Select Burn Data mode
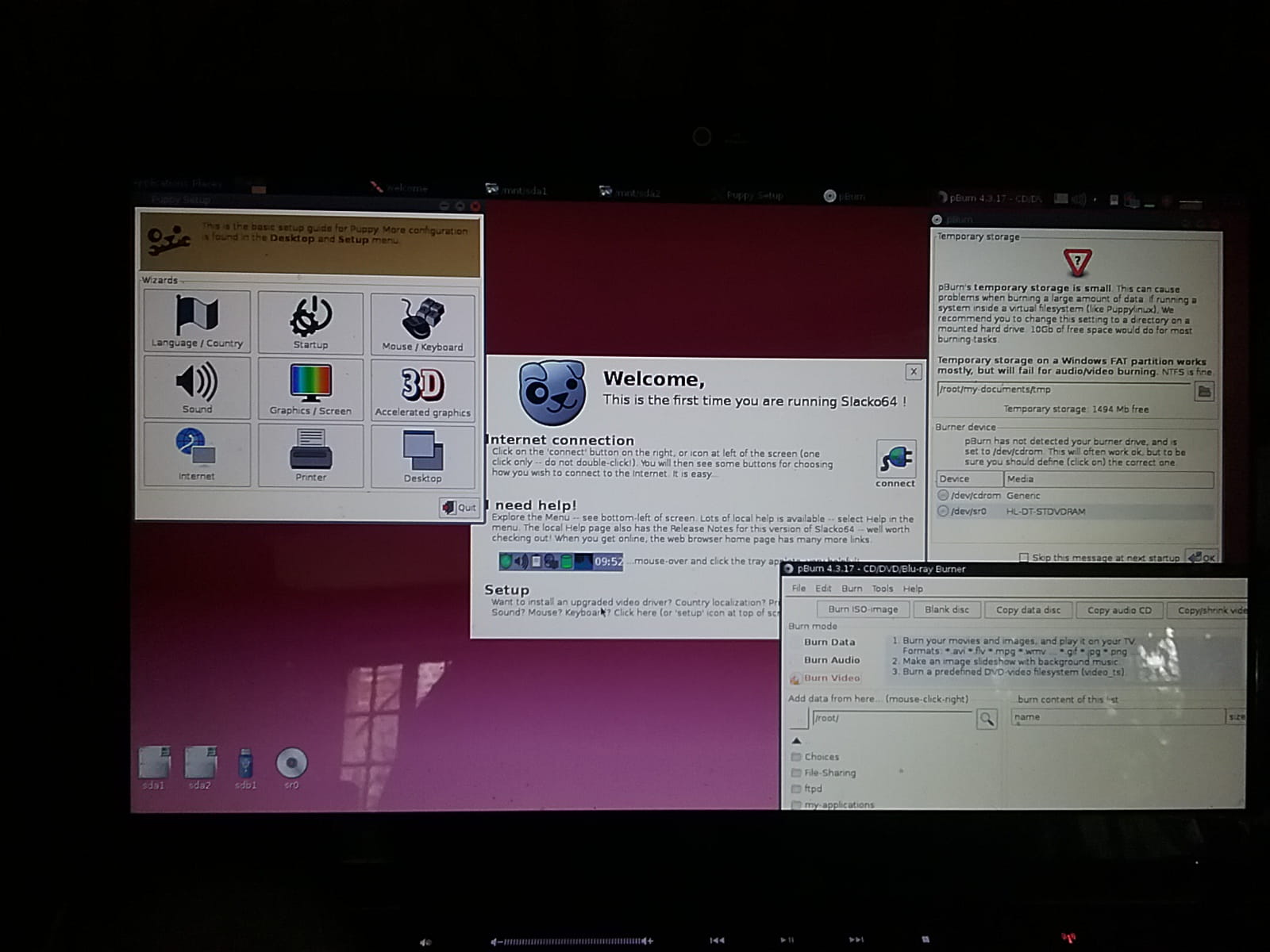This screenshot has height=952, width=1270. click(x=829, y=642)
